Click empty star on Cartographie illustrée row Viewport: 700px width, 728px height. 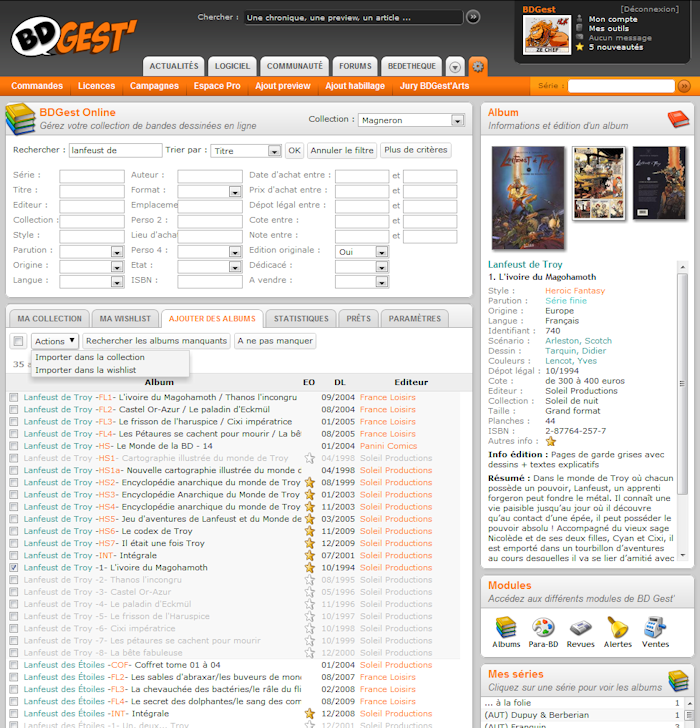pos(310,458)
